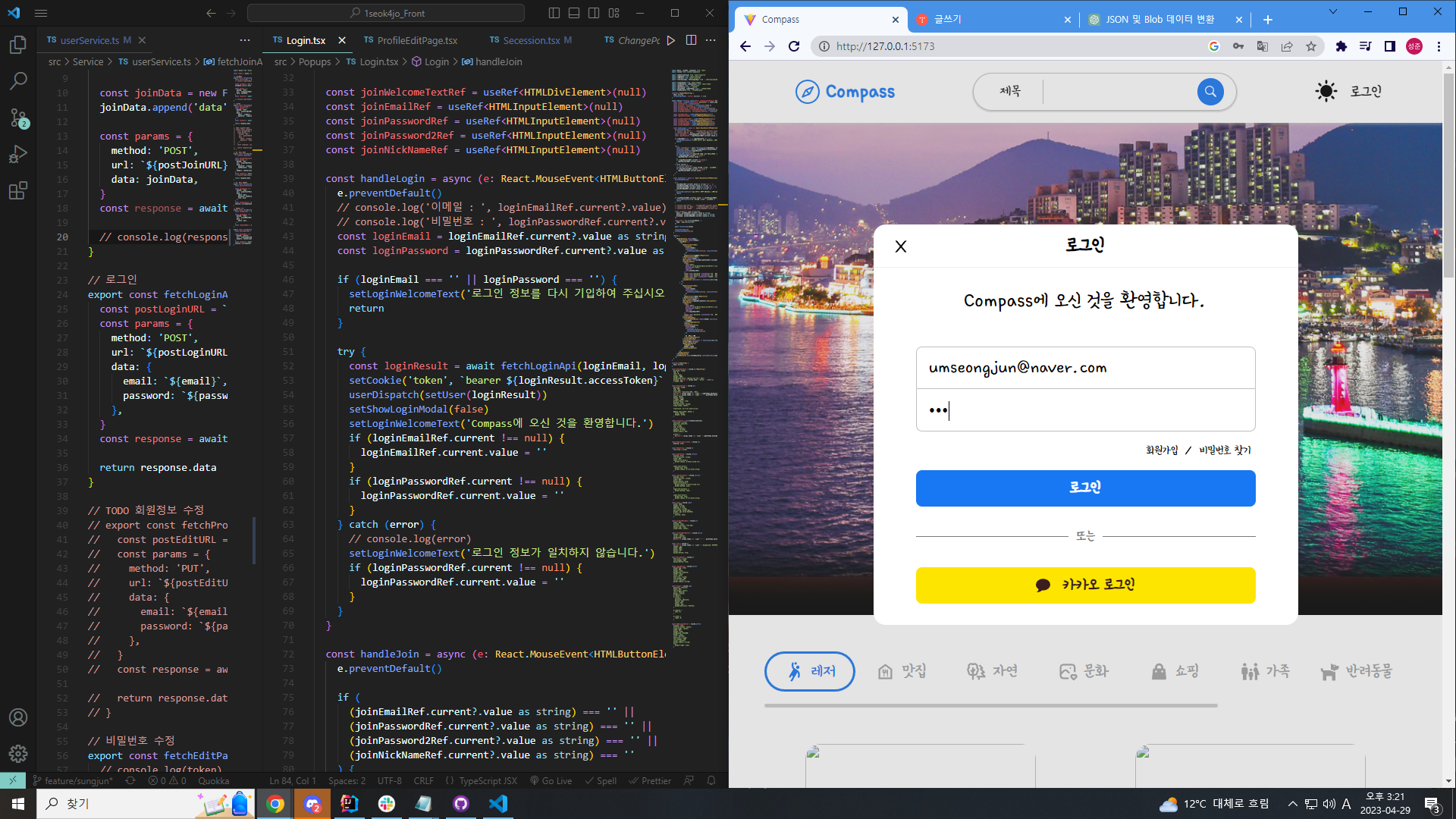Reload the browser page
This screenshot has height=819, width=1456.
pos(794,46)
